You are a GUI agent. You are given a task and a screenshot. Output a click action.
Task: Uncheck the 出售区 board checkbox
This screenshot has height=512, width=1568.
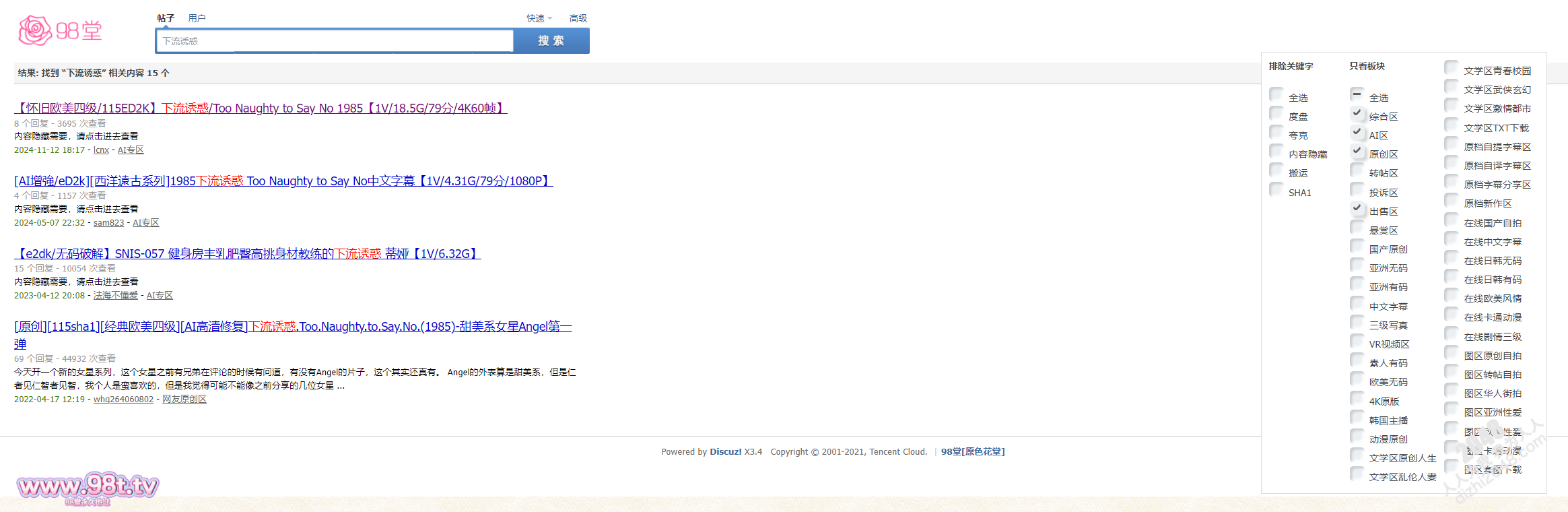click(1357, 208)
